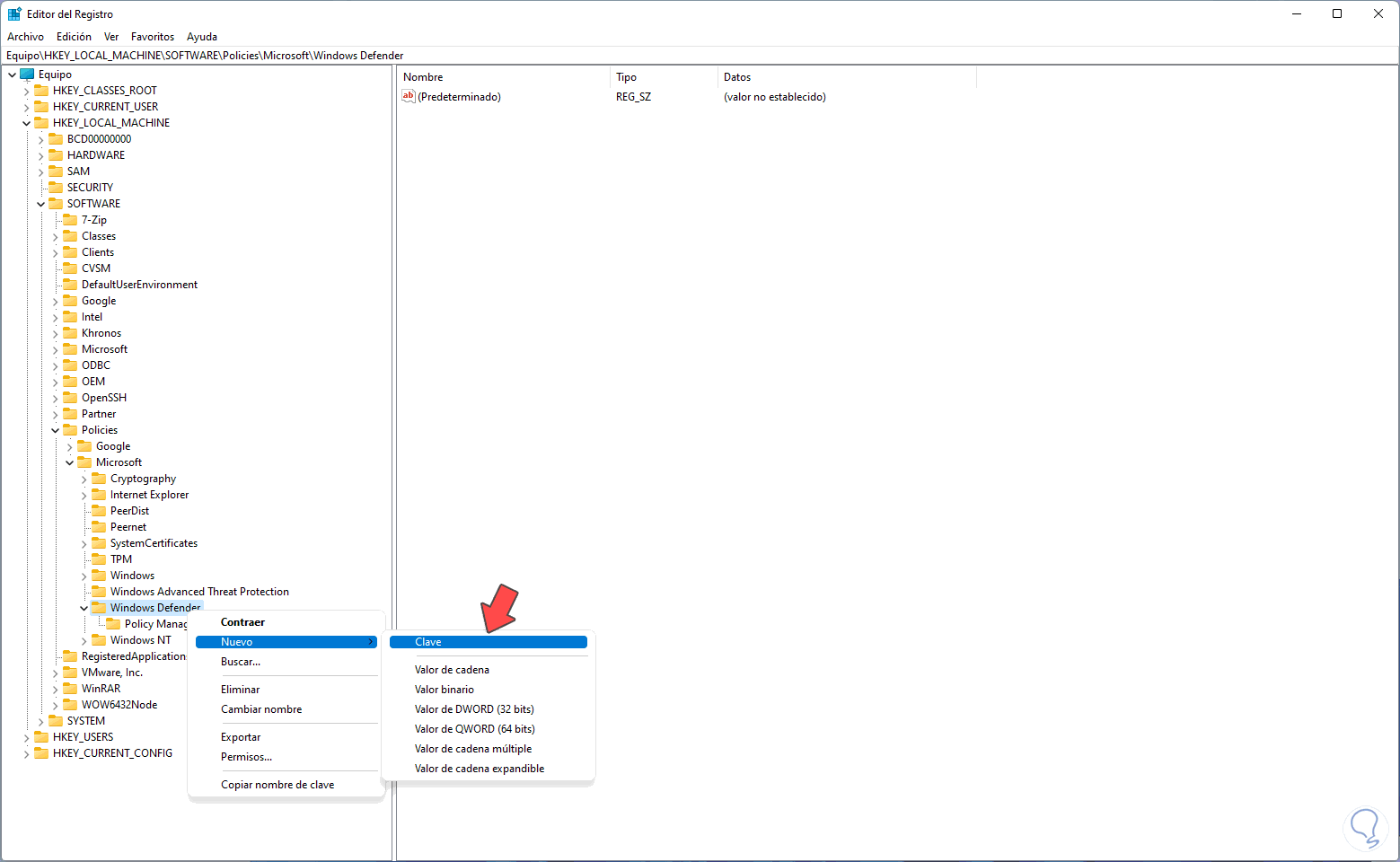
Task: Open the Archivo menu
Action: 25,37
